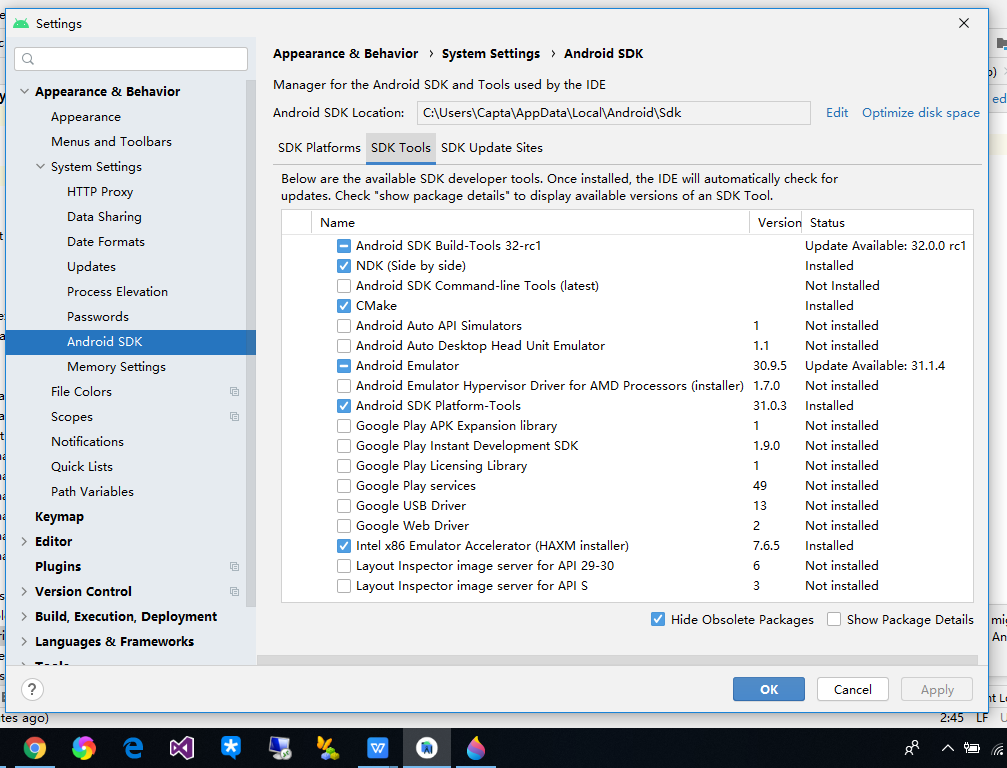Select the SDK Tools tab
The height and width of the screenshot is (768, 1007).
click(401, 148)
